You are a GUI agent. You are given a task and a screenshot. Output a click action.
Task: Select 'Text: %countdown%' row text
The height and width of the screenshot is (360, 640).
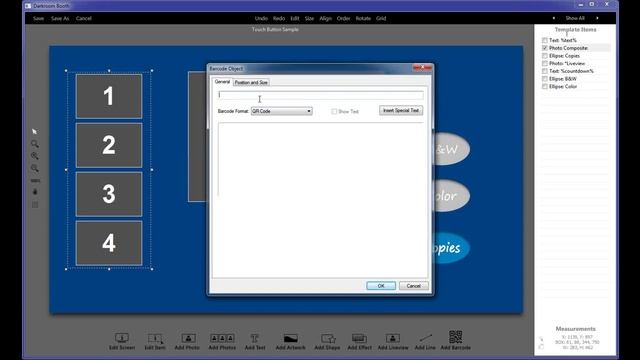coord(571,71)
